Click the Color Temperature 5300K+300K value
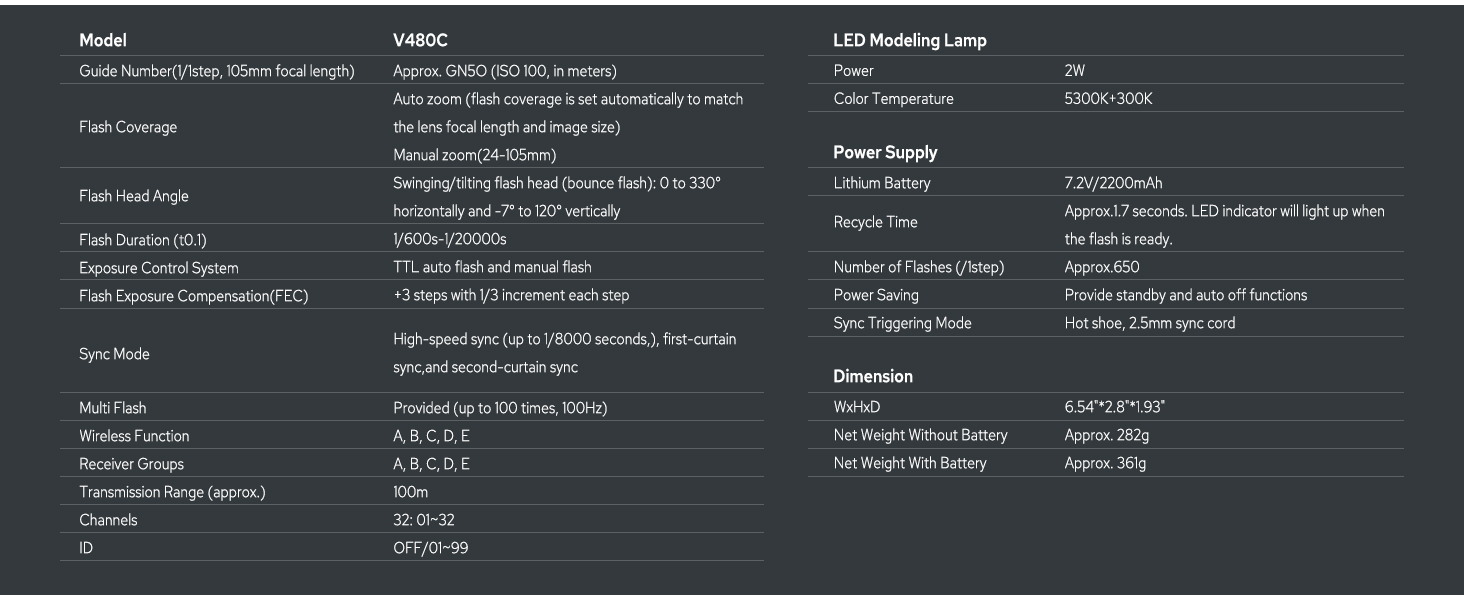This screenshot has width=1464, height=600. click(1109, 99)
